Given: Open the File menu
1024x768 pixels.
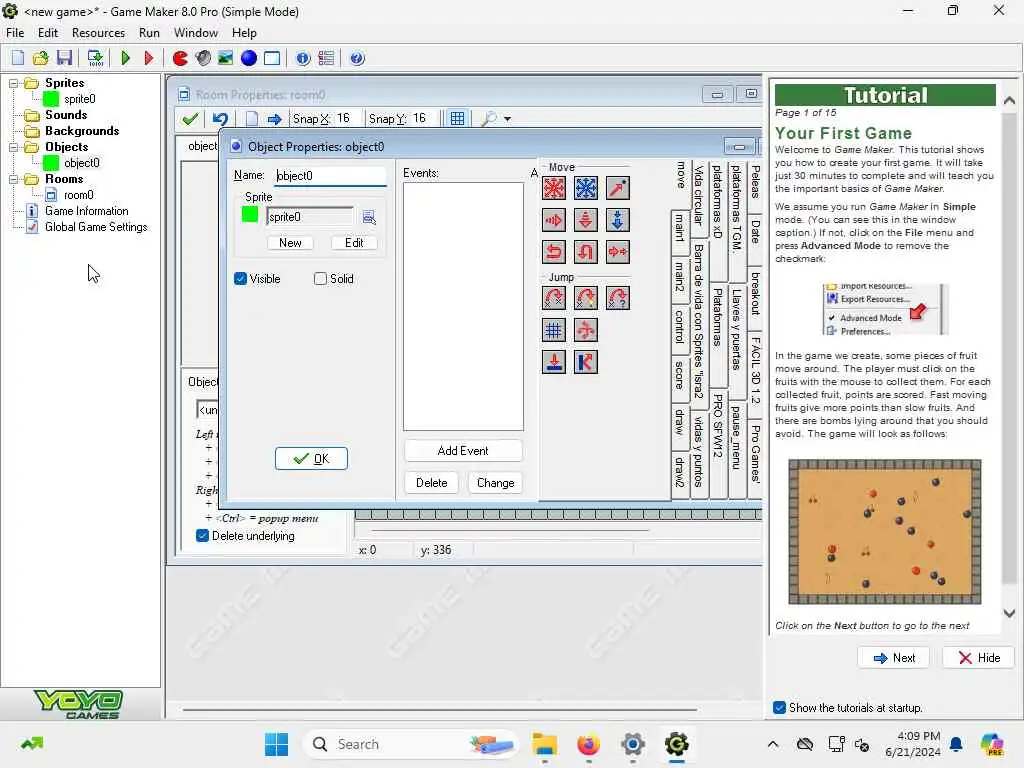Looking at the screenshot, I should pos(15,33).
